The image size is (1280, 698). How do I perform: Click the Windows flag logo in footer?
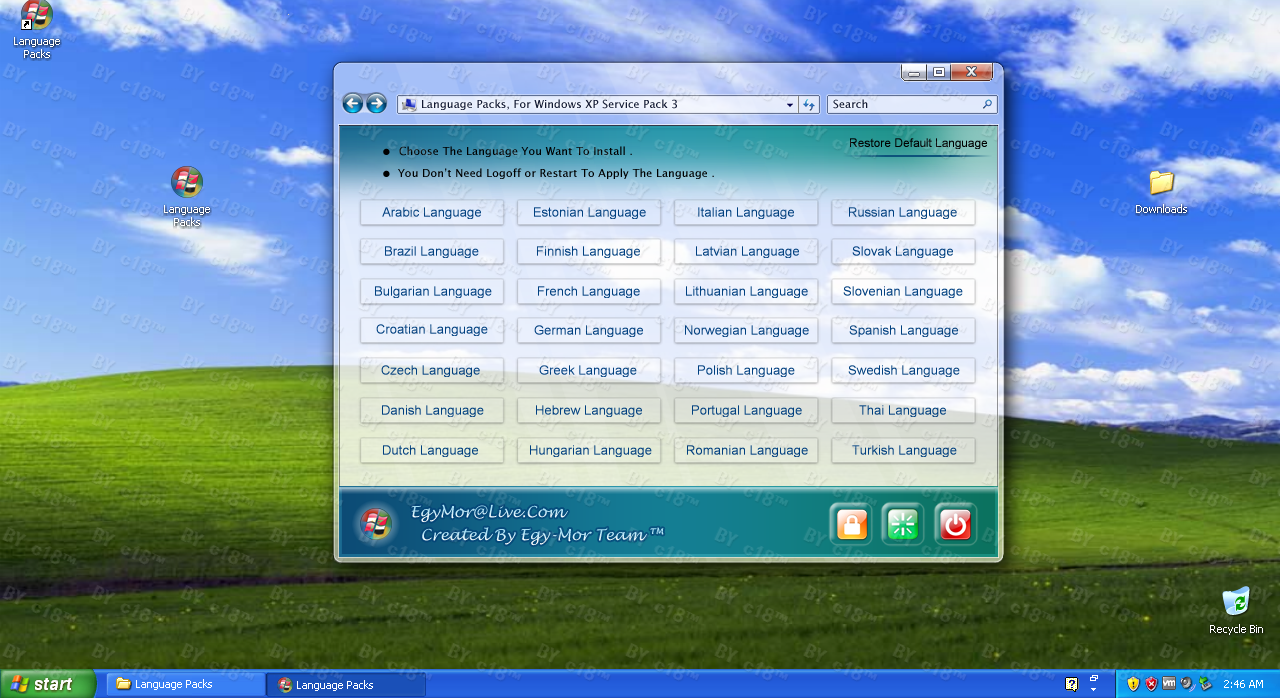pos(375,524)
